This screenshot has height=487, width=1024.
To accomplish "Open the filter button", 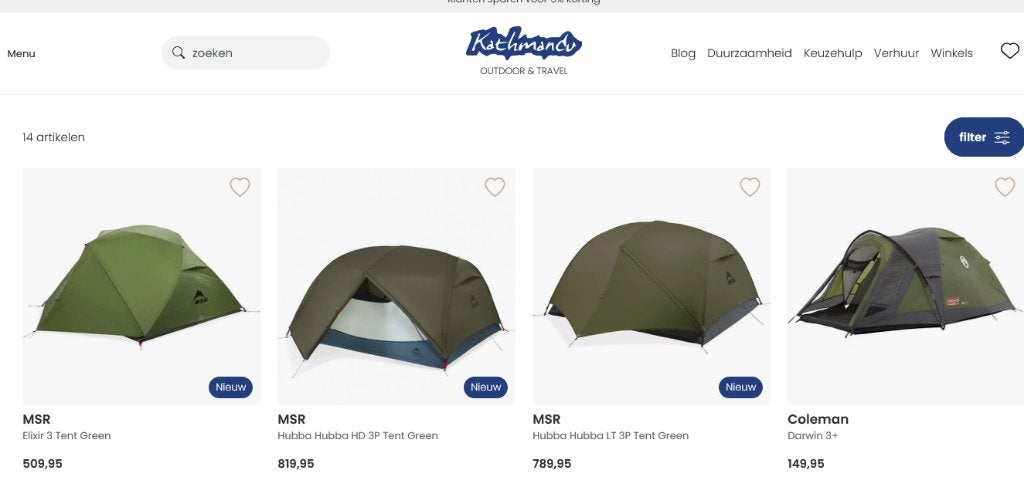I will (x=984, y=137).
